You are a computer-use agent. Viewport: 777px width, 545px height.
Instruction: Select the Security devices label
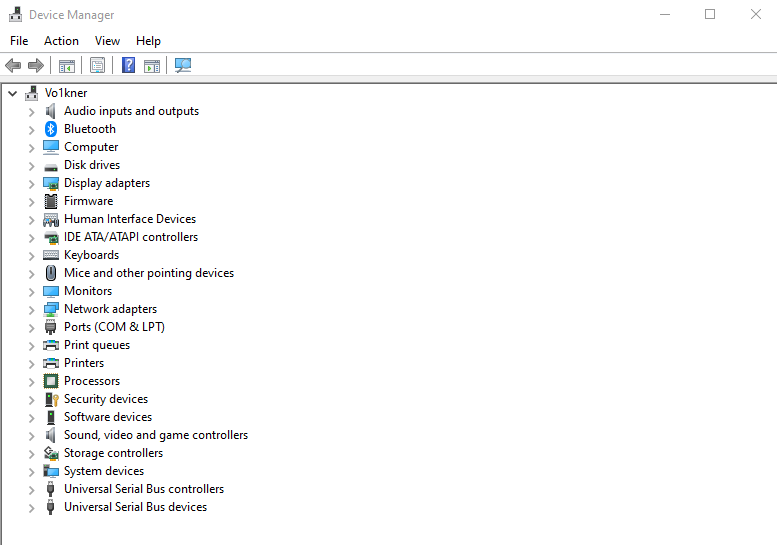click(x=106, y=399)
